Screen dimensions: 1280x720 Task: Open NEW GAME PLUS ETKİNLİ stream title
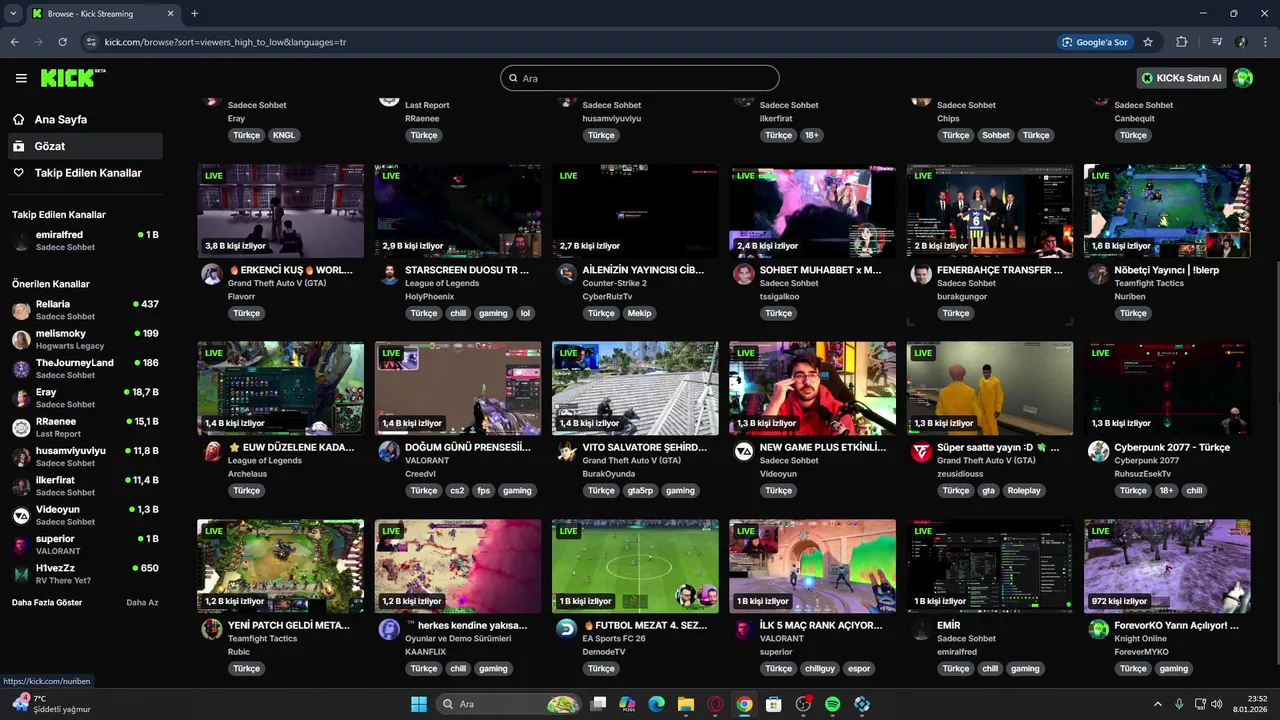823,447
